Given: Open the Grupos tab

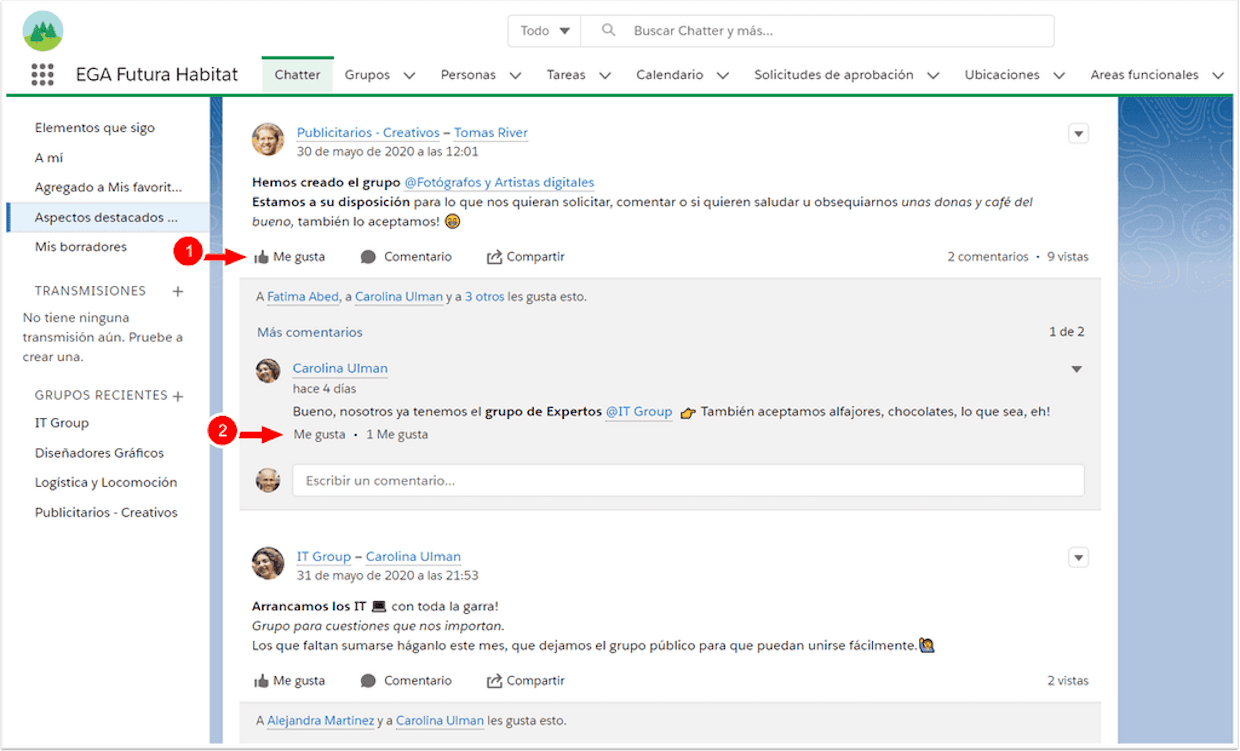Looking at the screenshot, I should pos(367,75).
